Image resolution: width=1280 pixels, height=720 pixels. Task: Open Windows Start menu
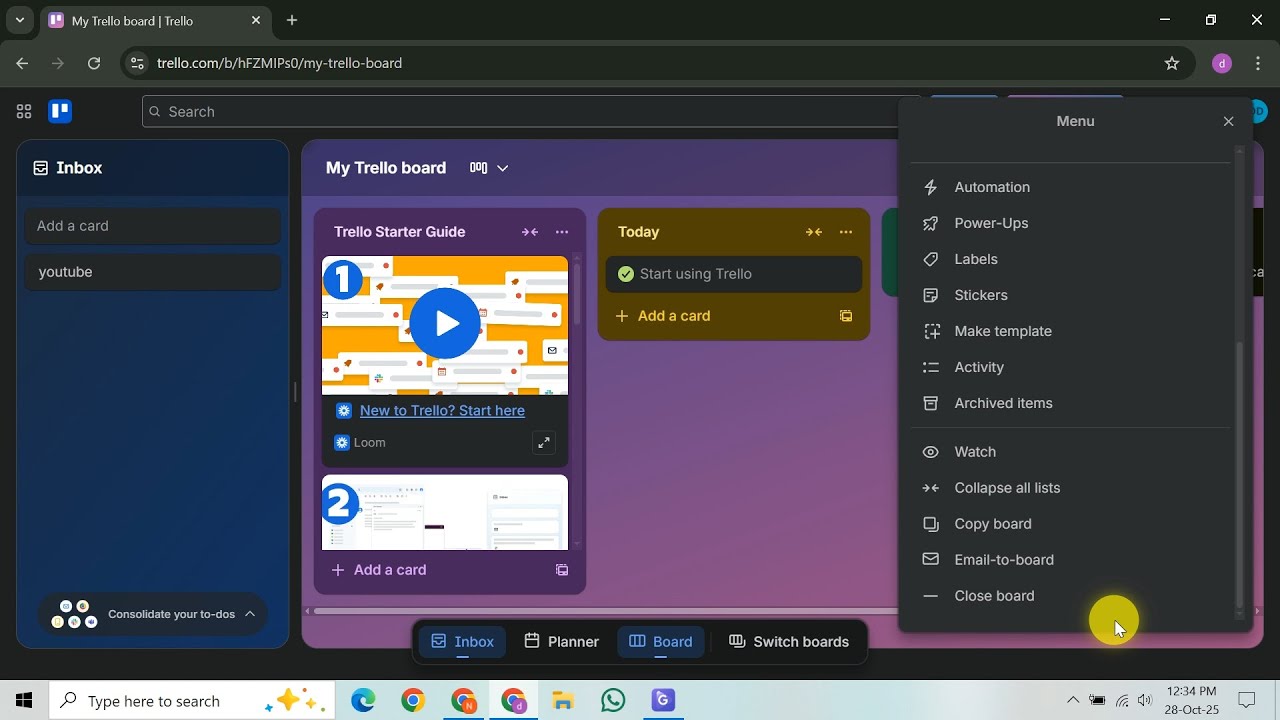(x=24, y=701)
